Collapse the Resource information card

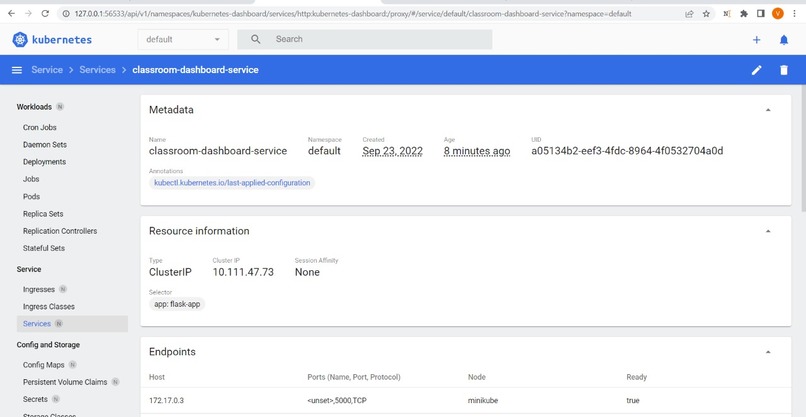tap(768, 231)
